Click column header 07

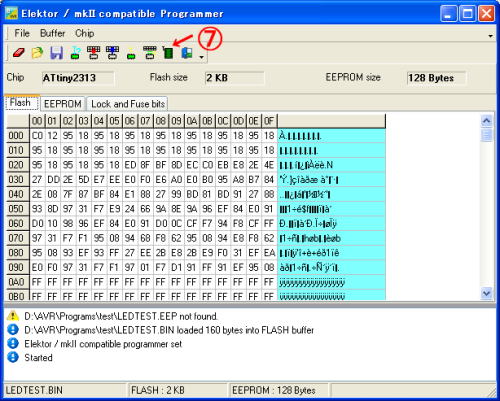point(145,121)
